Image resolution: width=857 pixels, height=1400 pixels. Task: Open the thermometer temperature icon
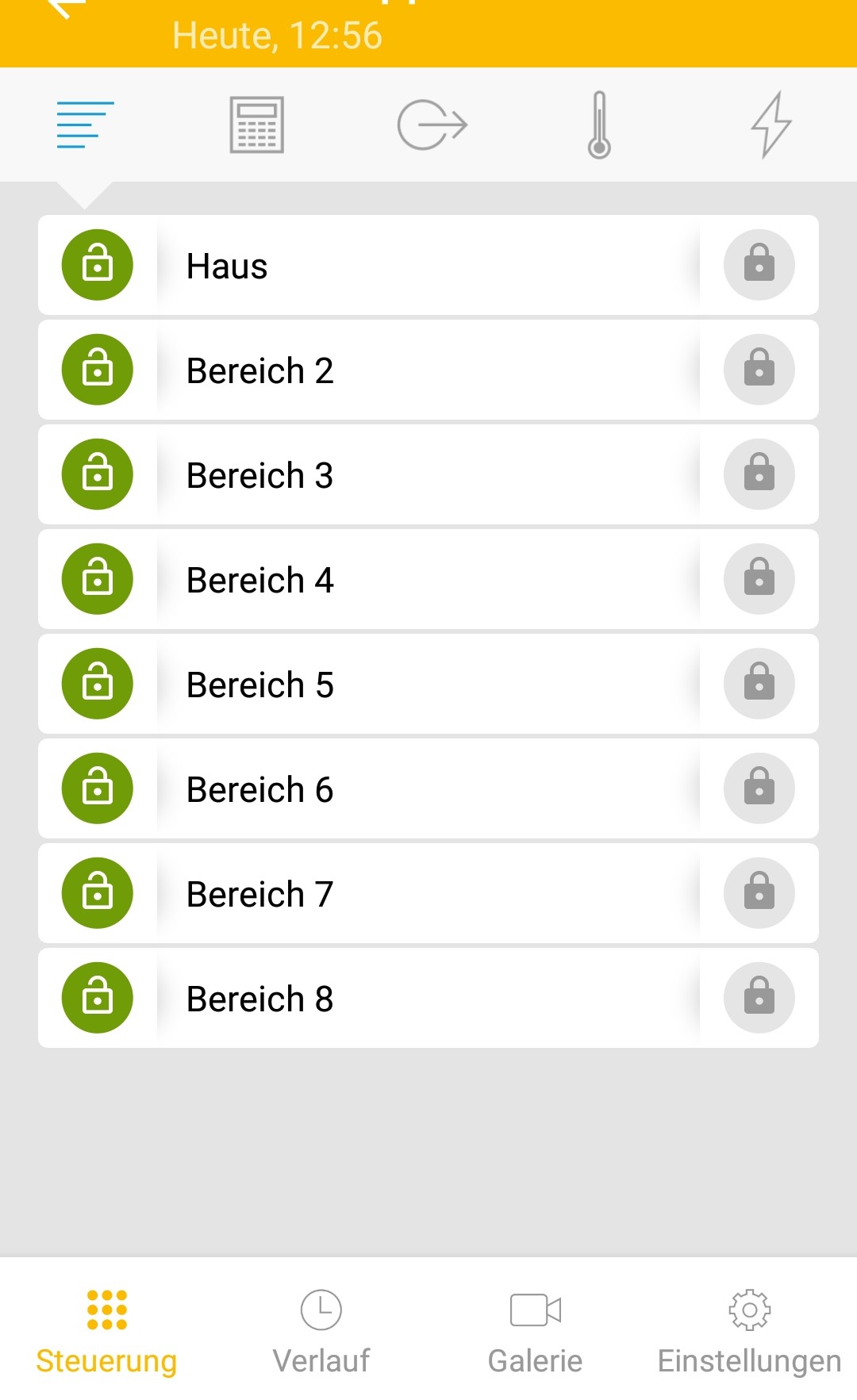pyautogui.click(x=599, y=125)
